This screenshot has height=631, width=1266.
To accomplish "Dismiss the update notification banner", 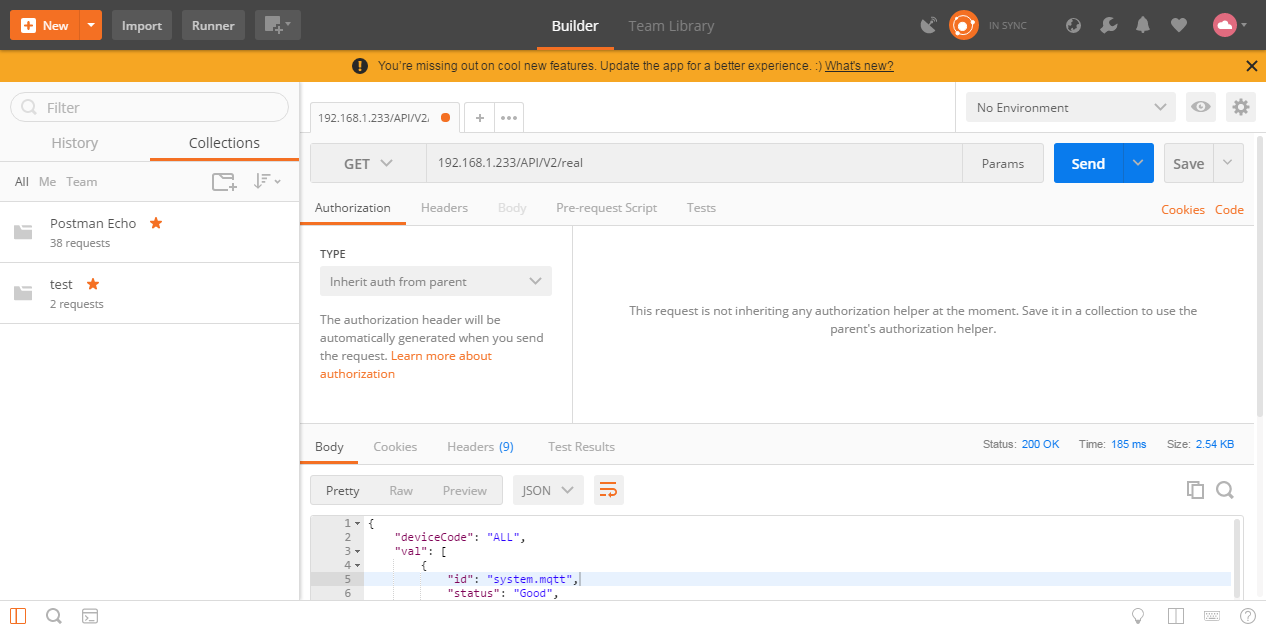I will (1251, 66).
